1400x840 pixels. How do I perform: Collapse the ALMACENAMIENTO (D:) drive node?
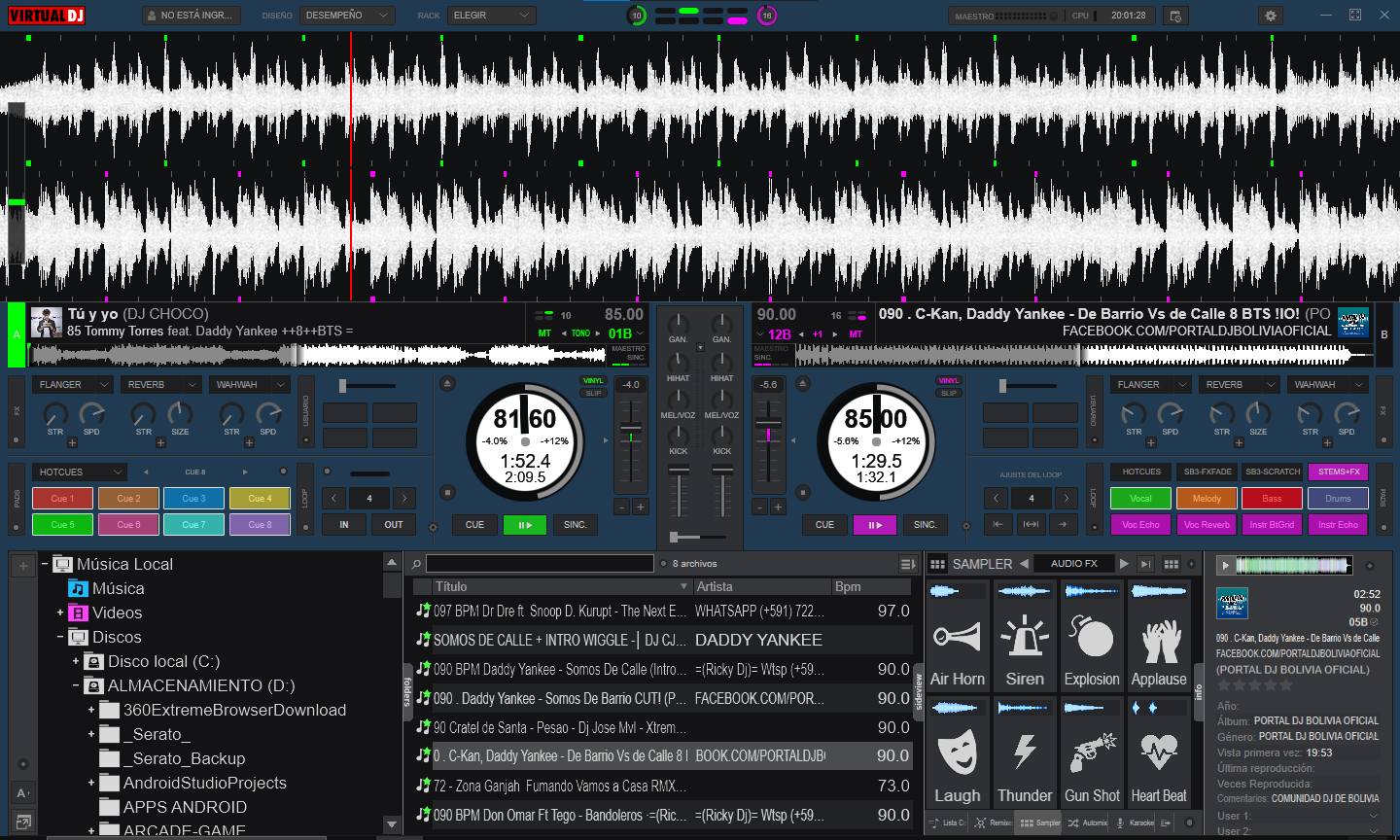tap(76, 685)
